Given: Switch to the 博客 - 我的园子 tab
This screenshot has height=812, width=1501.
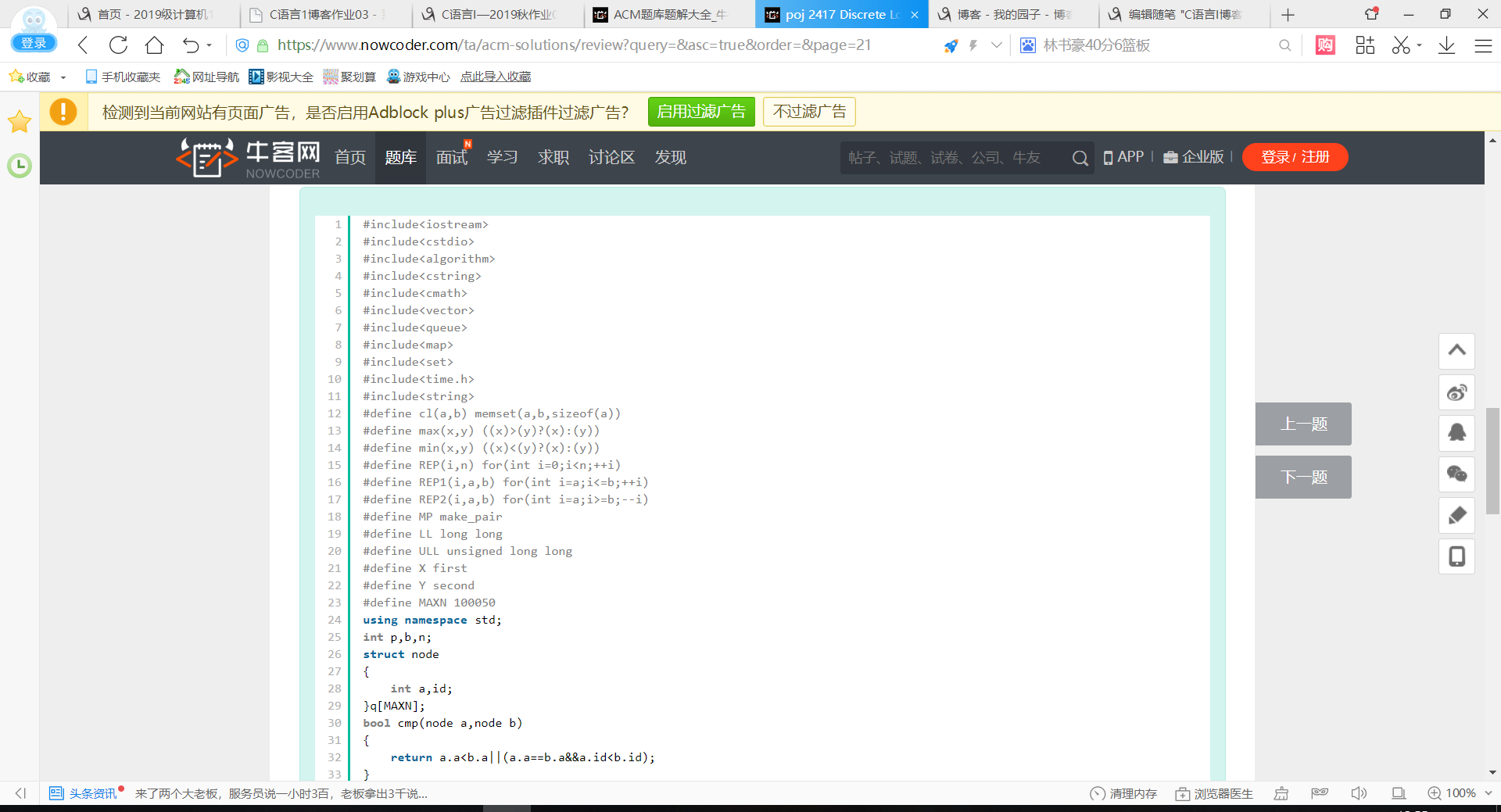Looking at the screenshot, I should point(1013,15).
